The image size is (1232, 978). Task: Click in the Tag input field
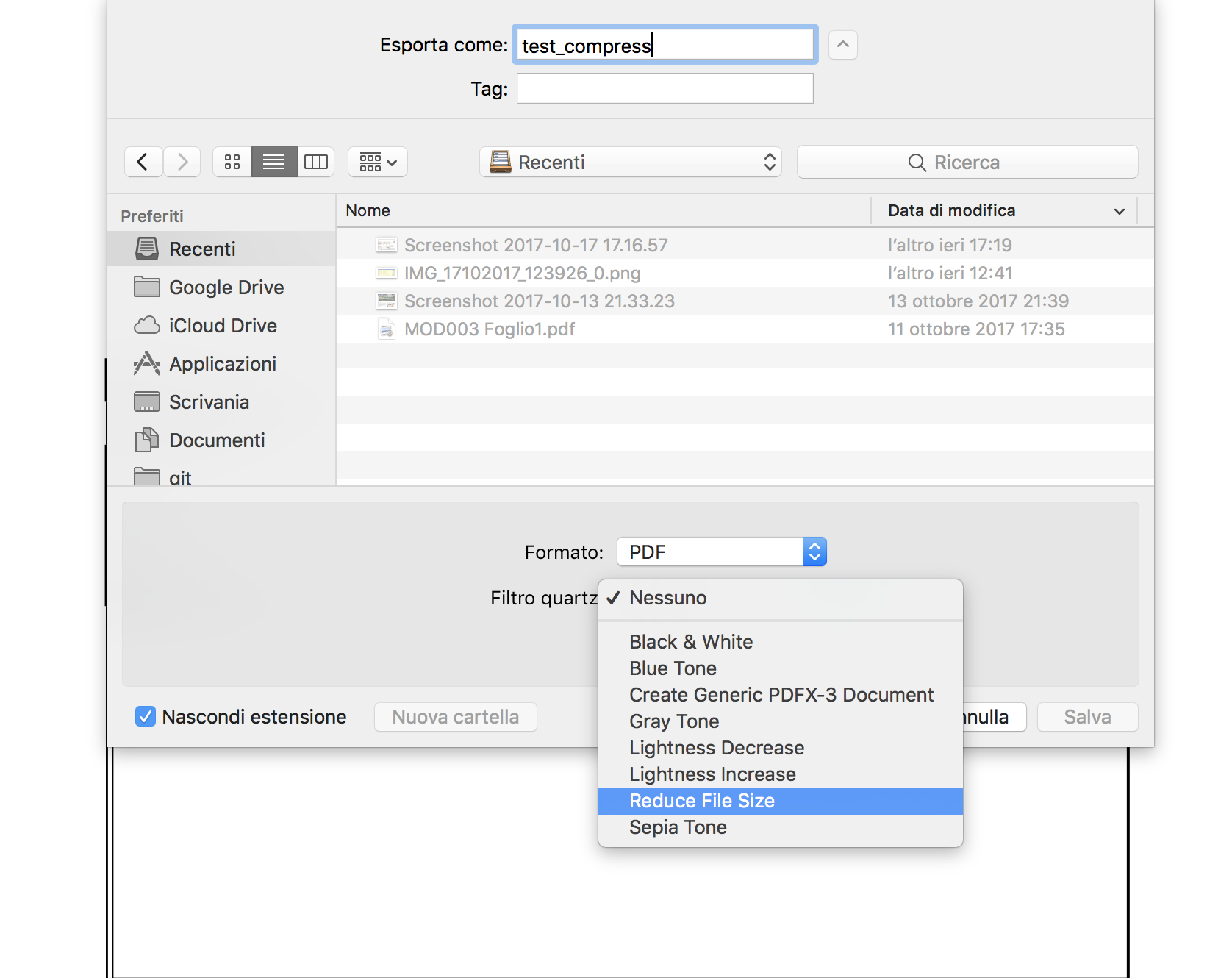tap(665, 89)
